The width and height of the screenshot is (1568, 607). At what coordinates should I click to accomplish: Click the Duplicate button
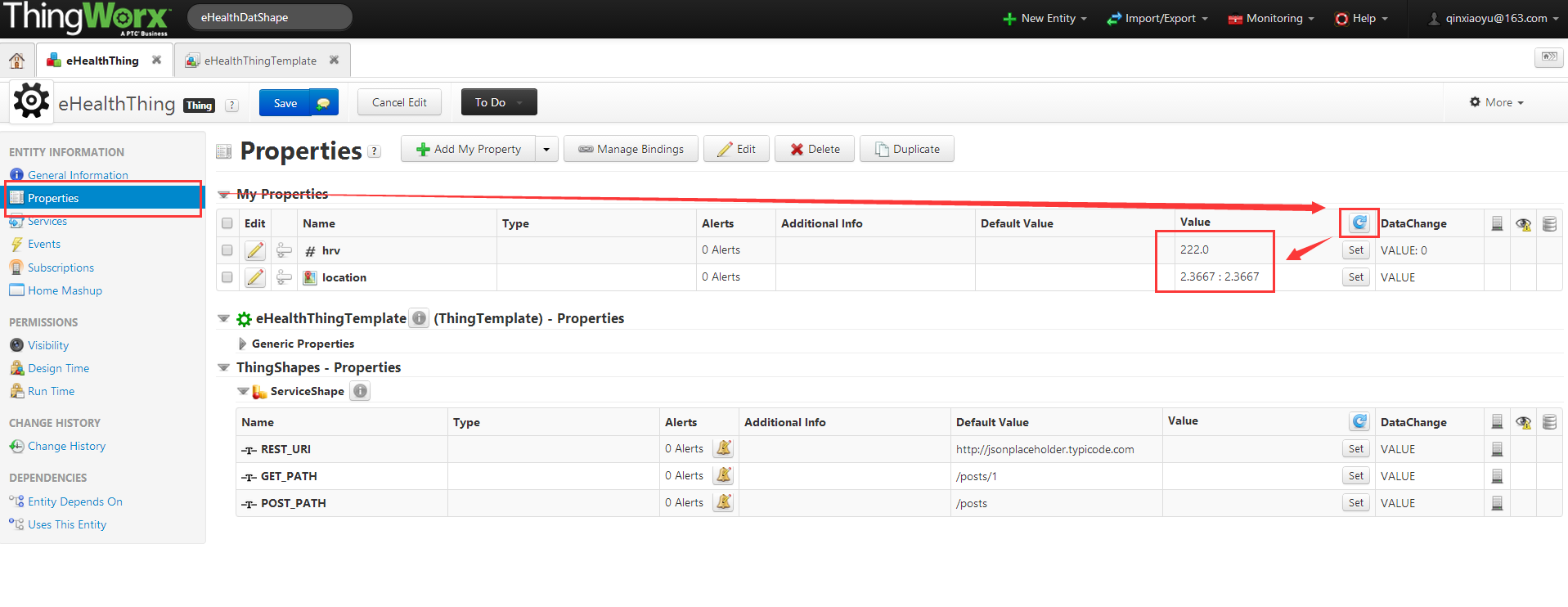[907, 149]
